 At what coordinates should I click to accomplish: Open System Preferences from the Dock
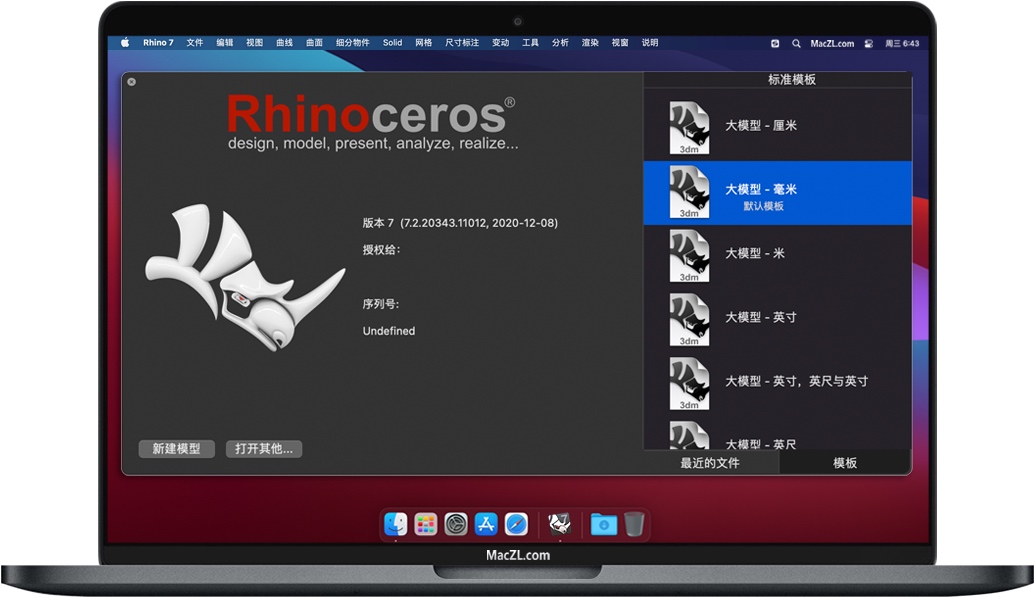click(456, 524)
